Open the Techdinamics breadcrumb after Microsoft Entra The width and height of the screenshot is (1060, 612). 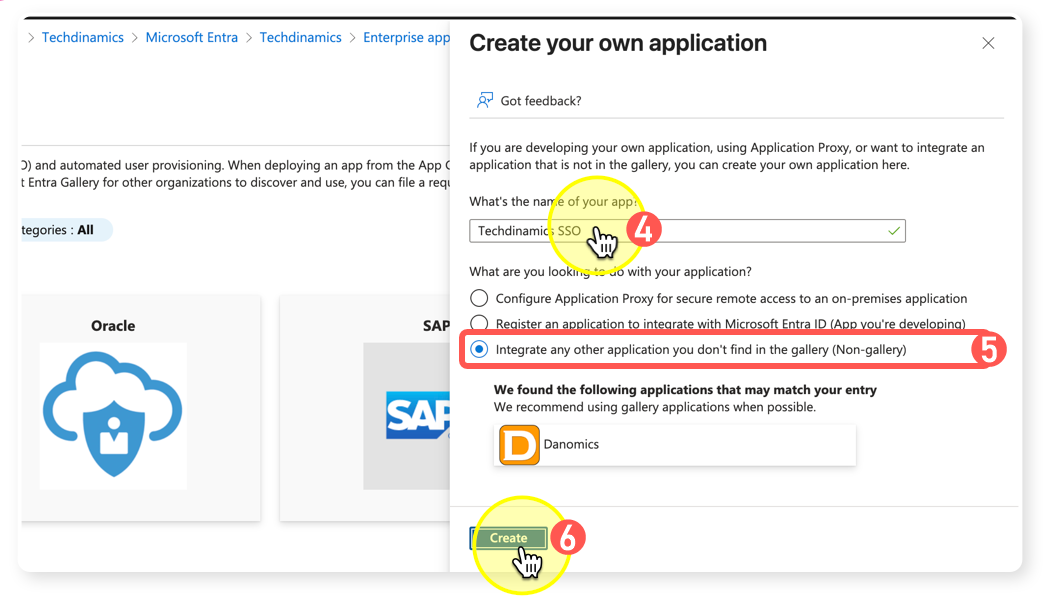[300, 38]
